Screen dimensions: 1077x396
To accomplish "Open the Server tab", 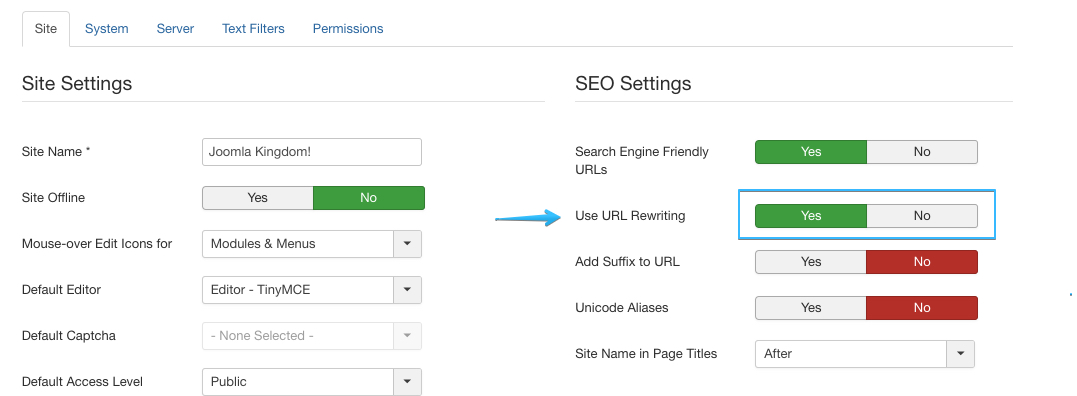I will [x=175, y=29].
